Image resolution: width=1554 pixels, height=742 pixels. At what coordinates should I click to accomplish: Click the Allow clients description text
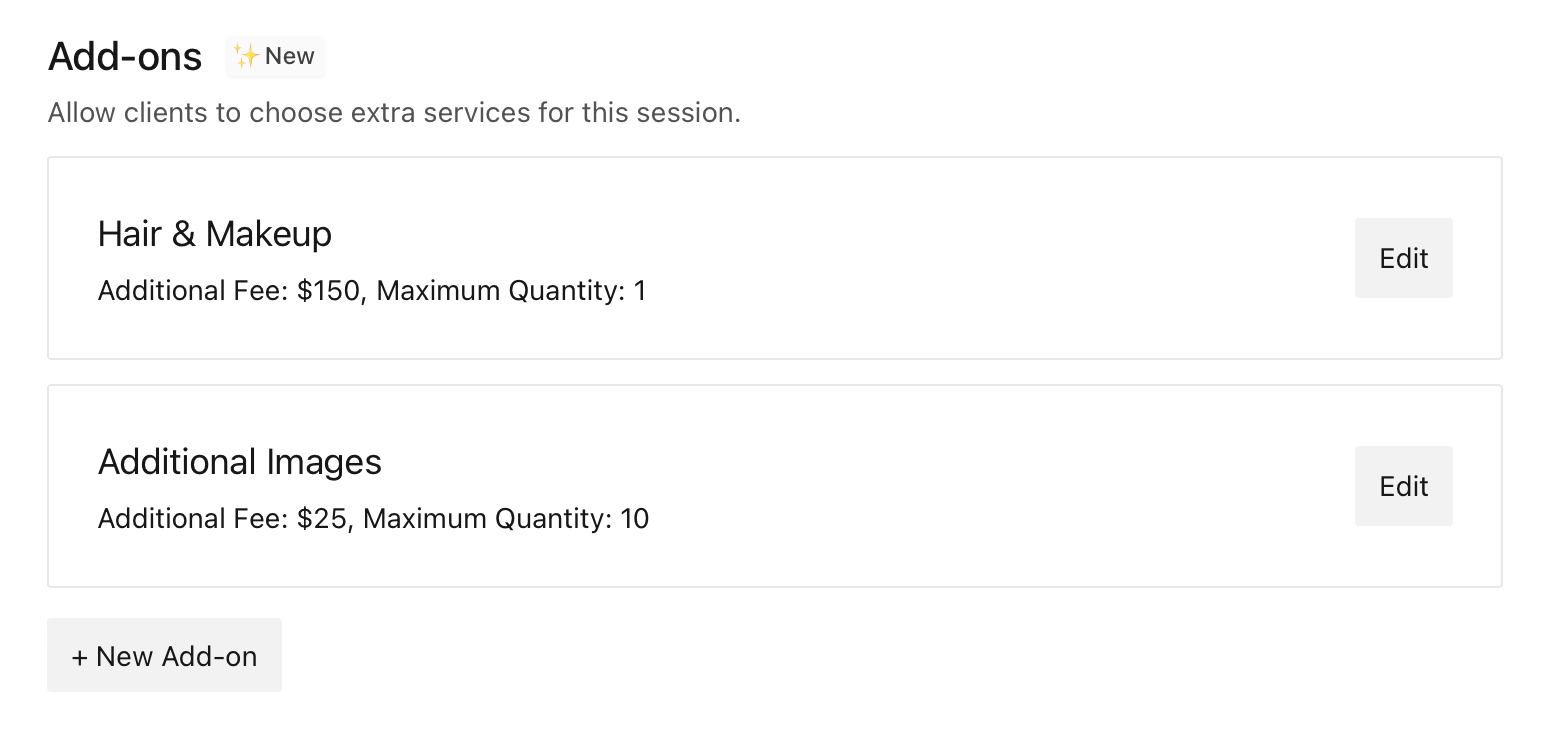(x=394, y=112)
